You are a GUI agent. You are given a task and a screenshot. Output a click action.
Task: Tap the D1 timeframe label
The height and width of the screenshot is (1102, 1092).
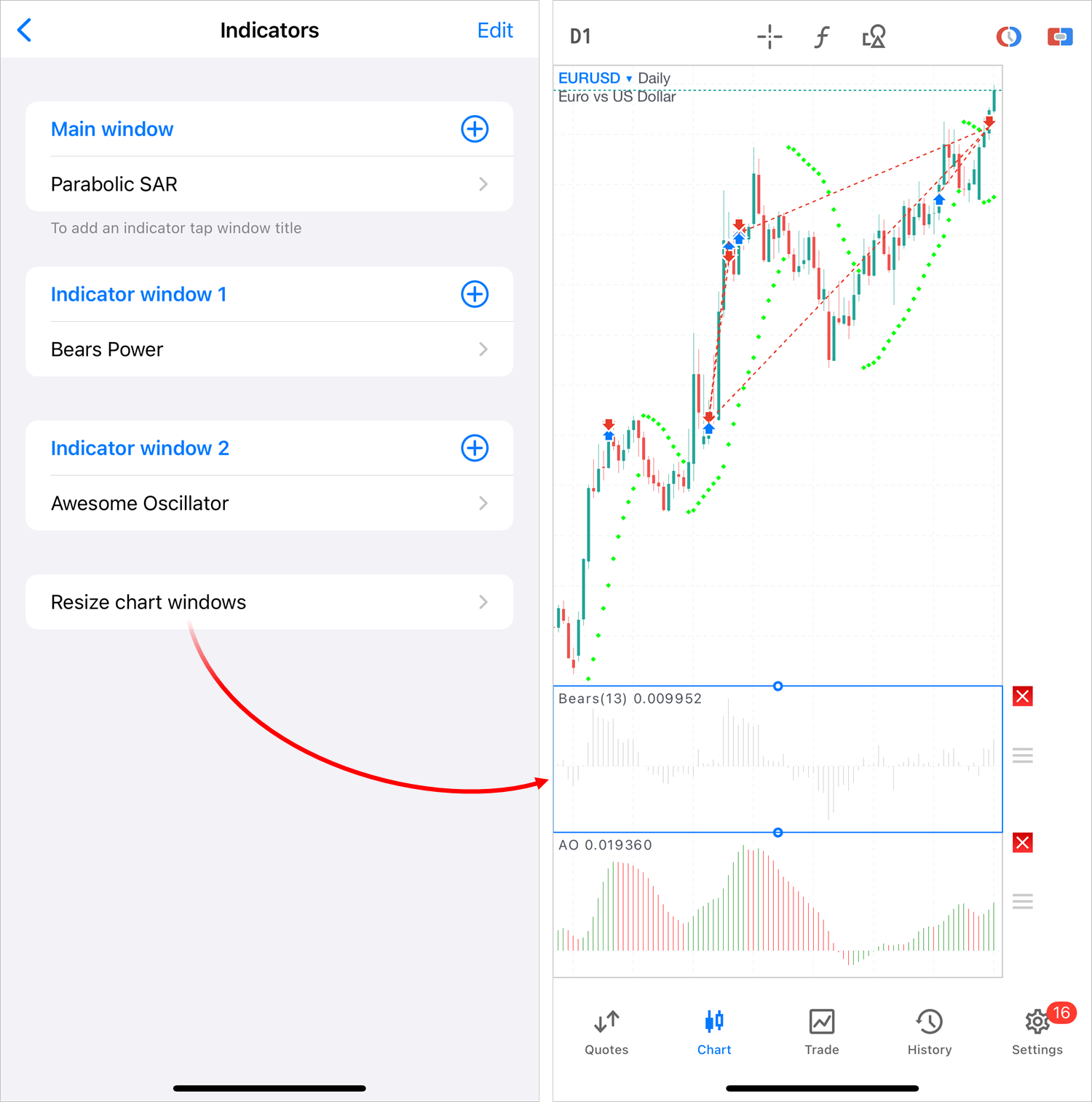point(580,36)
